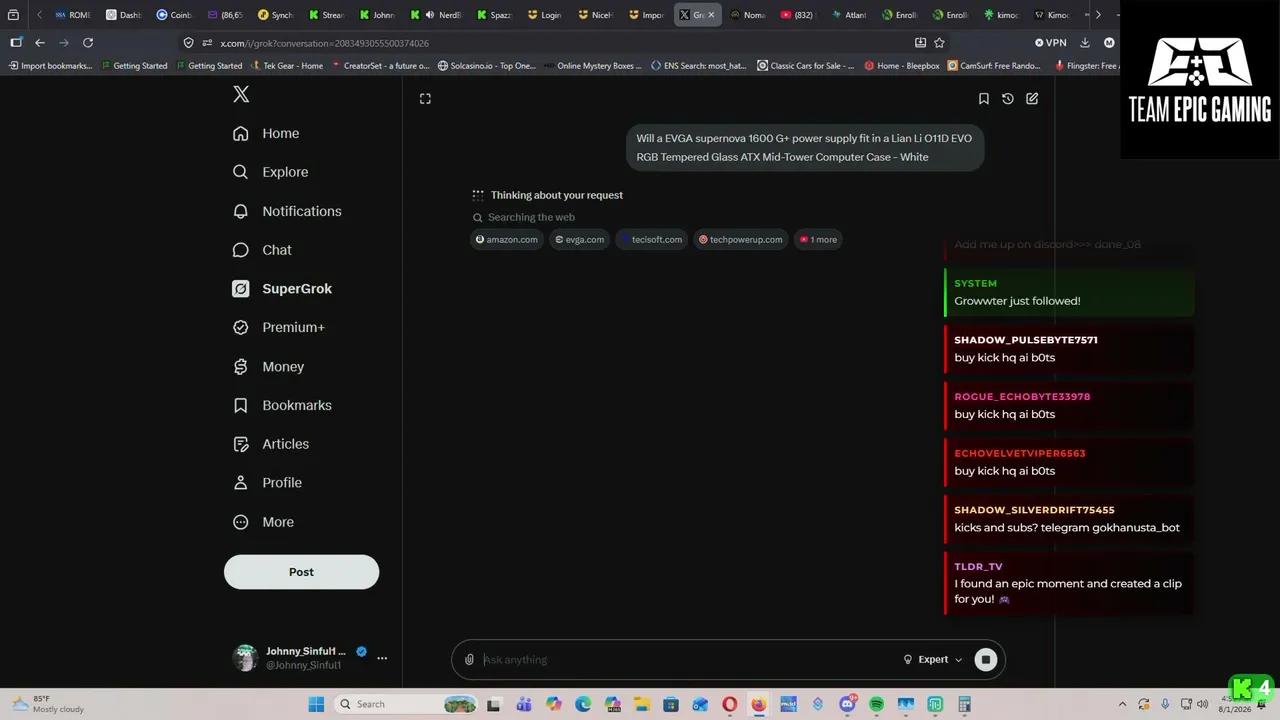Open 'Home - Bleepbox' bookmark
This screenshot has height=720, width=1280.
click(x=902, y=66)
